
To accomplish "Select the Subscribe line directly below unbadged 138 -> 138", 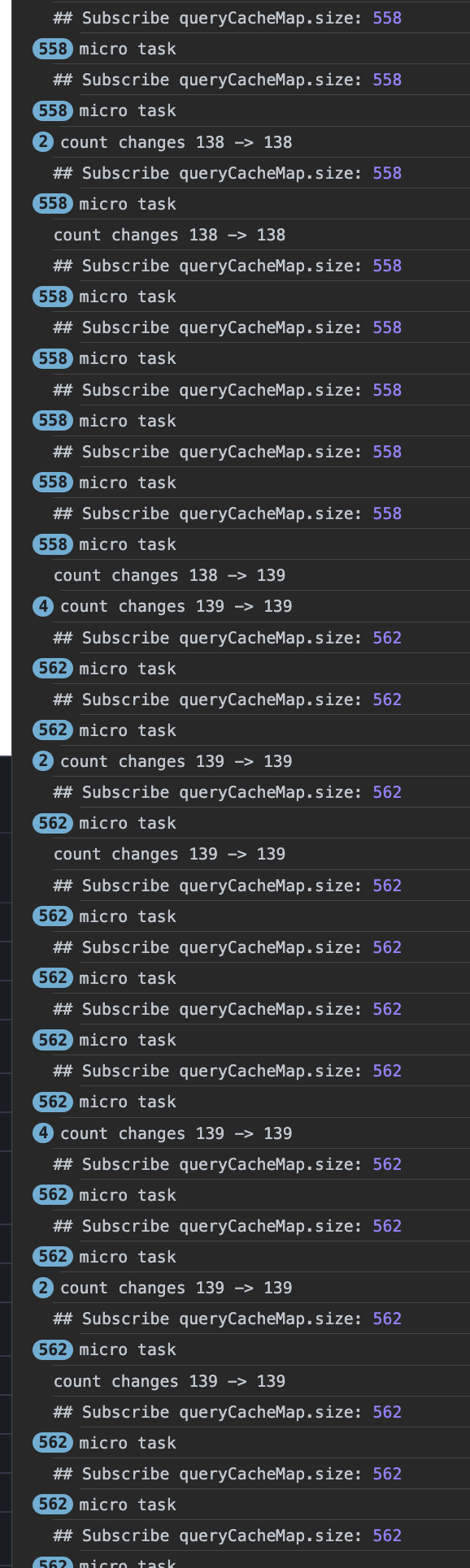I will pos(228,266).
